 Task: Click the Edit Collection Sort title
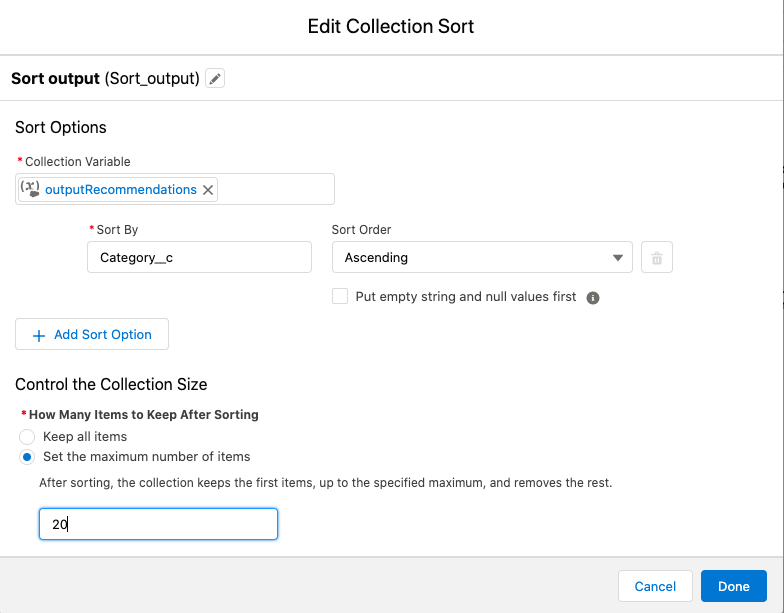click(x=391, y=26)
